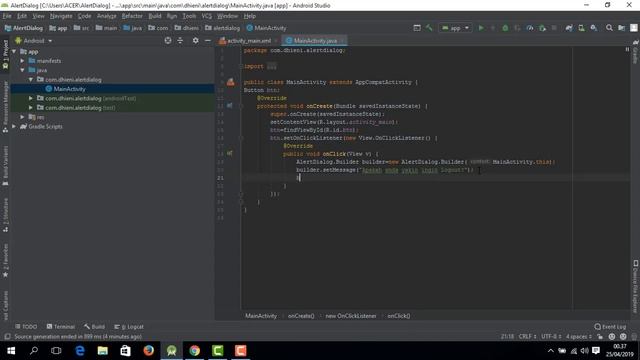
Task: Select MainActivity.java editor tab
Action: (x=315, y=41)
